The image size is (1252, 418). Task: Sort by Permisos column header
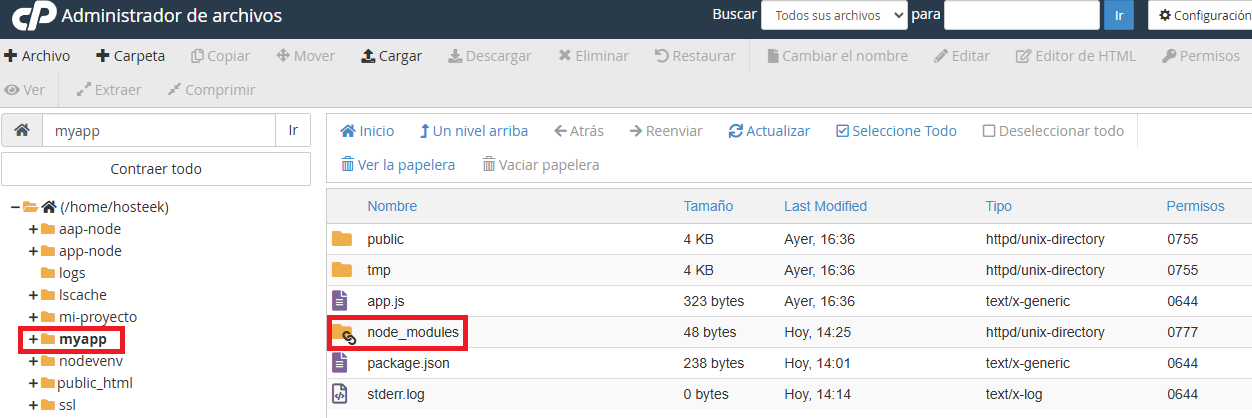click(x=1195, y=206)
